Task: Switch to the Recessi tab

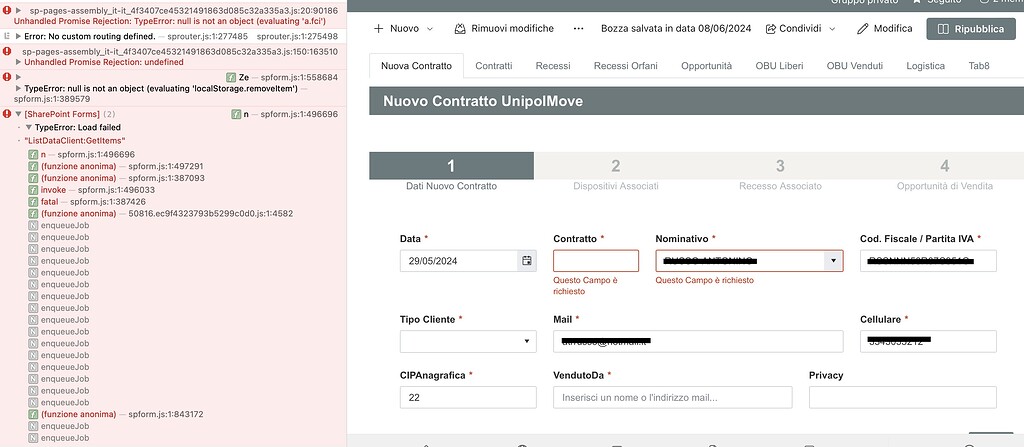Action: [552, 66]
